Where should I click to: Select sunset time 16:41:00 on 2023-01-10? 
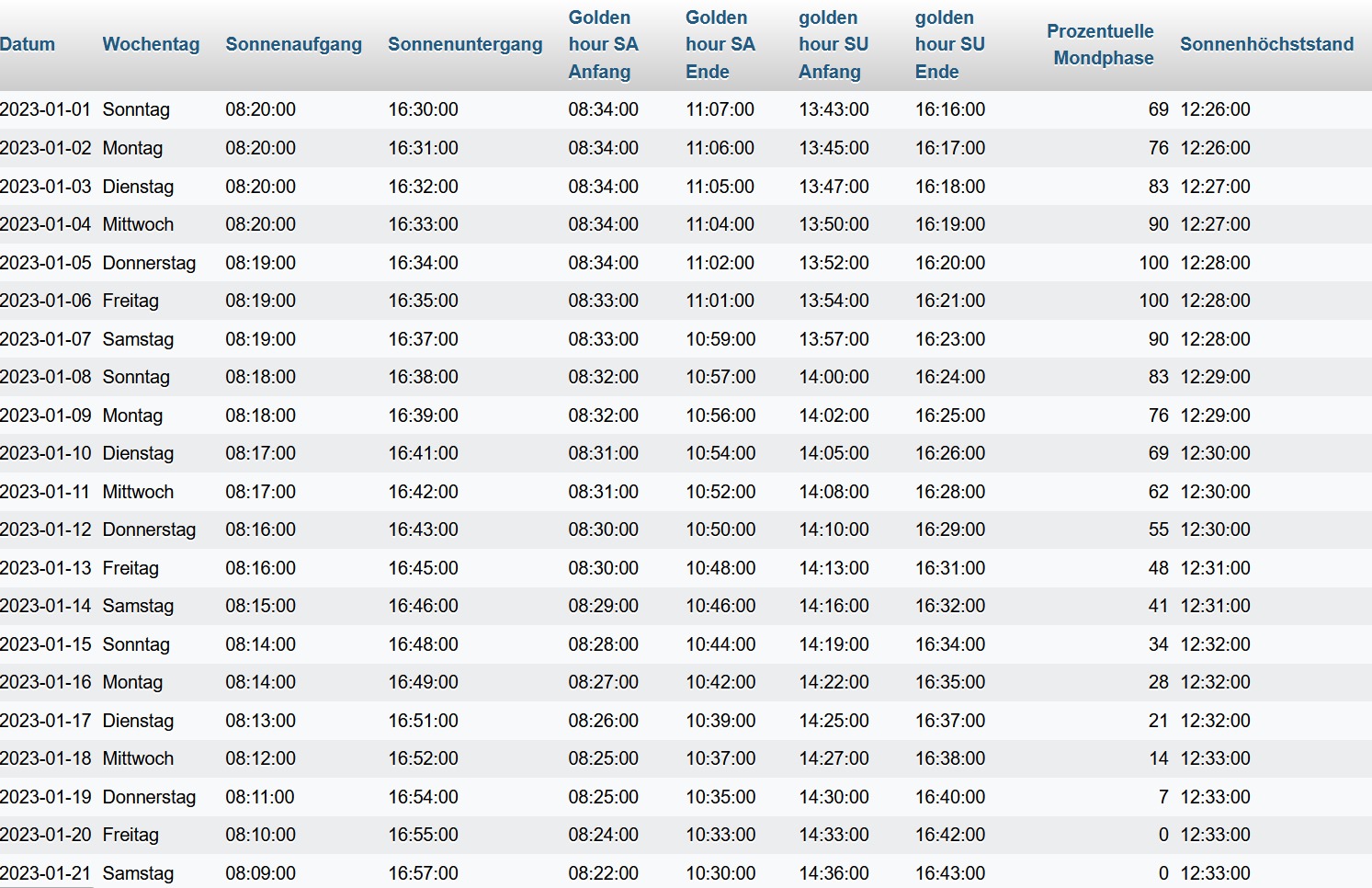pyautogui.click(x=423, y=453)
